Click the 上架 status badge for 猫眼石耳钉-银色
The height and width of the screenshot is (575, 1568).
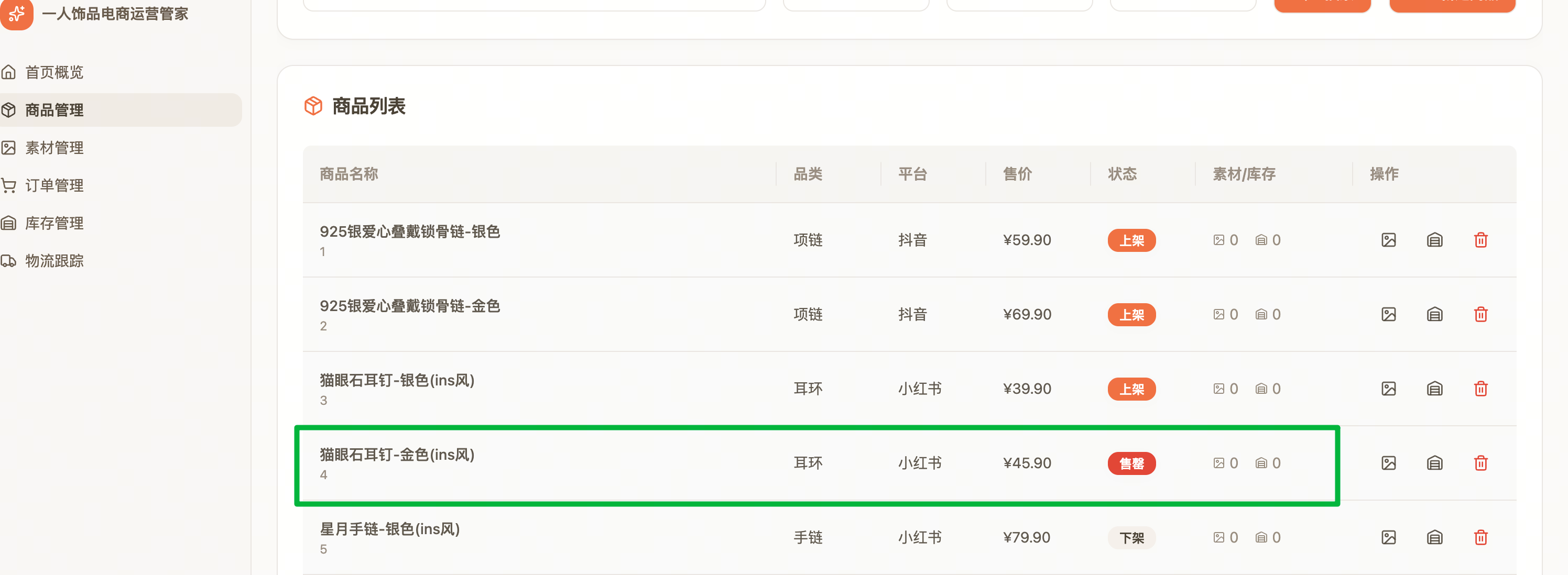(1131, 389)
